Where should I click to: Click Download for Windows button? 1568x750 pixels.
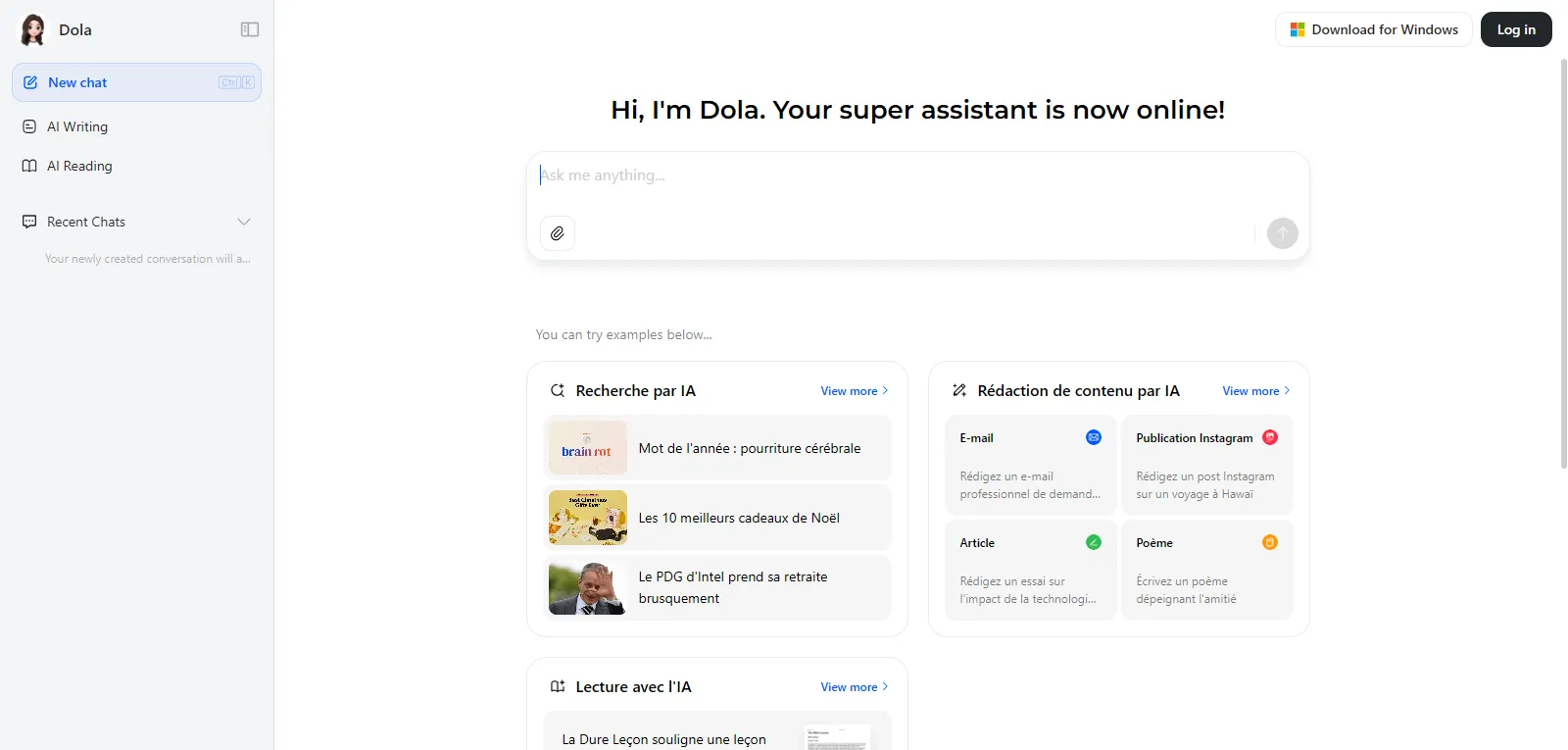coord(1373,29)
